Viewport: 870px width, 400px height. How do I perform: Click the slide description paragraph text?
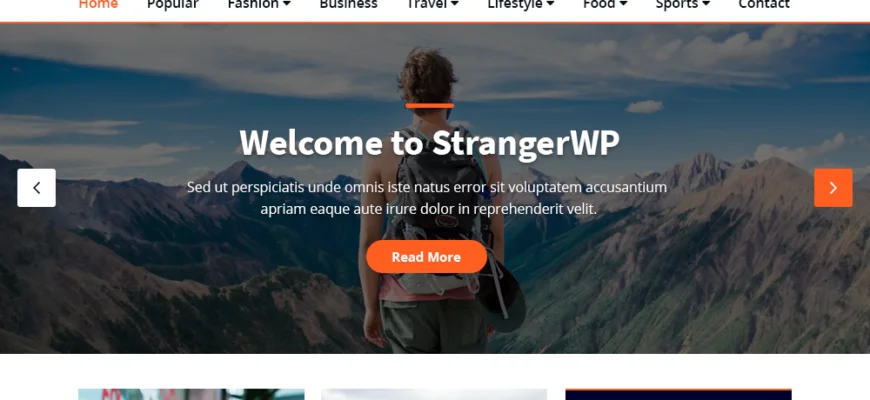(427, 198)
